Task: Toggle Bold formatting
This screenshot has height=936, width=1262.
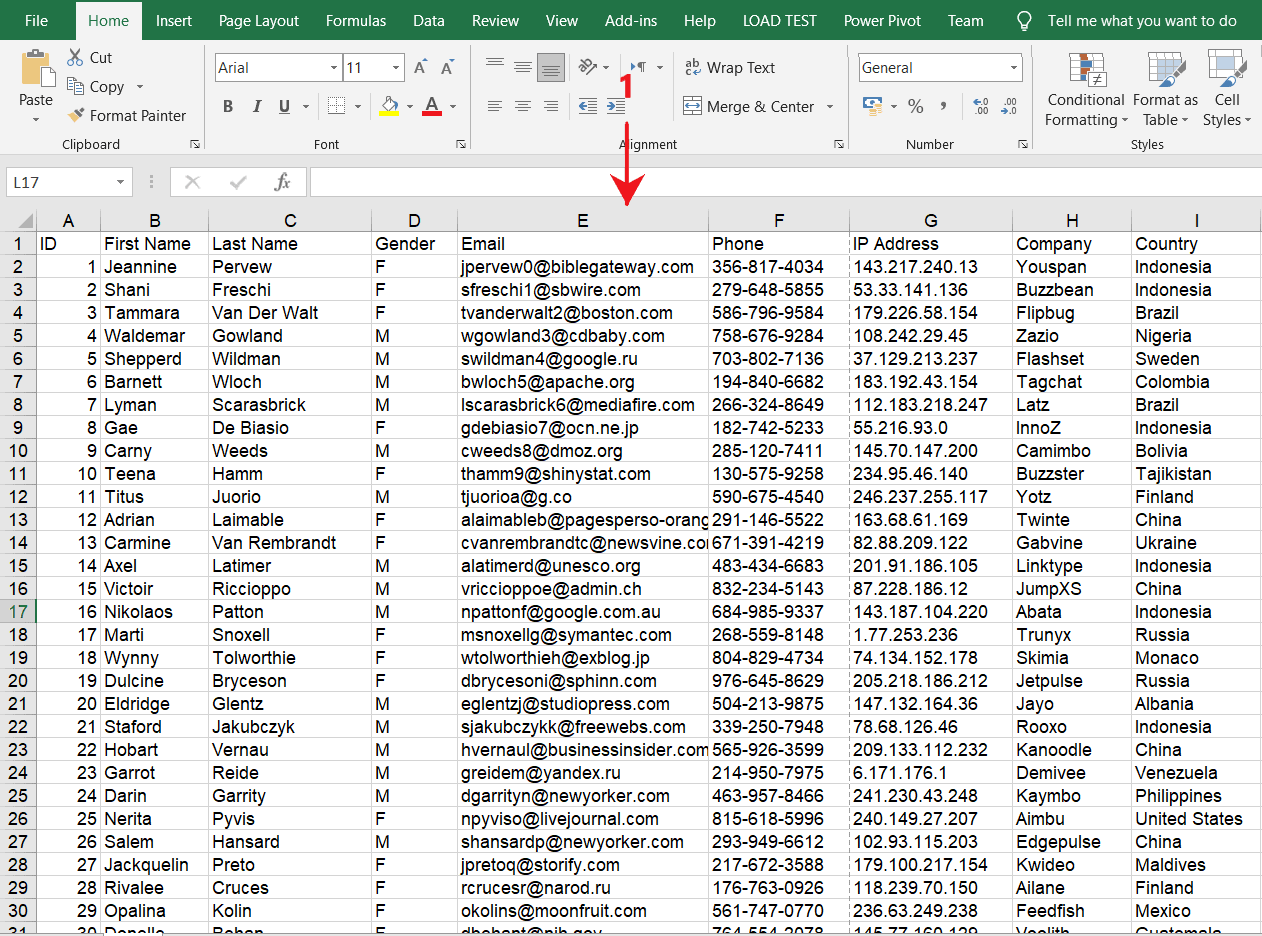Action: click(228, 106)
